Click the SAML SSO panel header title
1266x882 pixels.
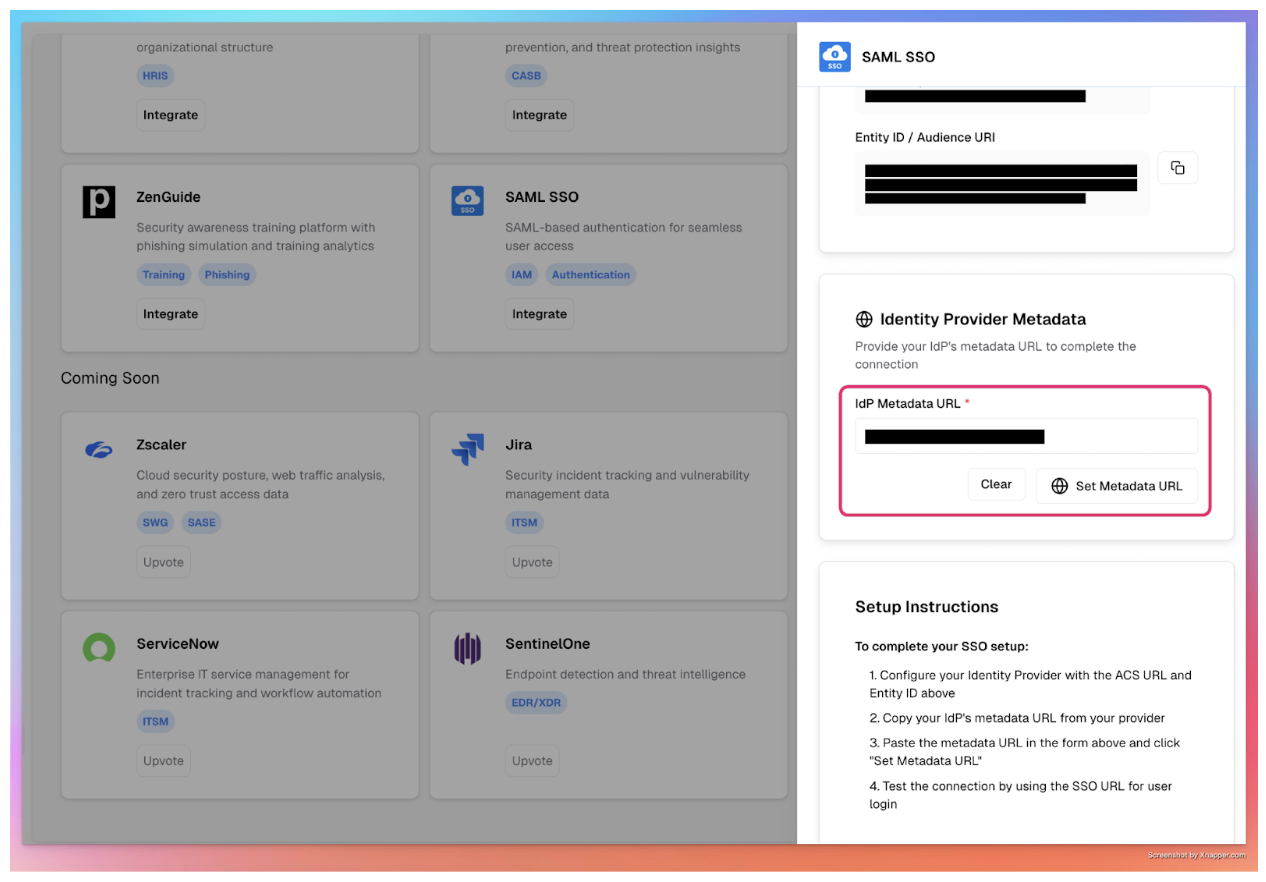coord(899,57)
